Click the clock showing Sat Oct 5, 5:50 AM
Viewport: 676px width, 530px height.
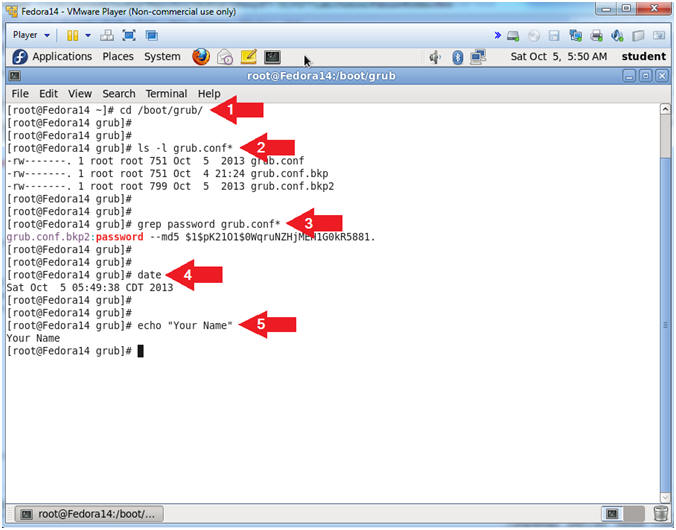click(x=559, y=56)
